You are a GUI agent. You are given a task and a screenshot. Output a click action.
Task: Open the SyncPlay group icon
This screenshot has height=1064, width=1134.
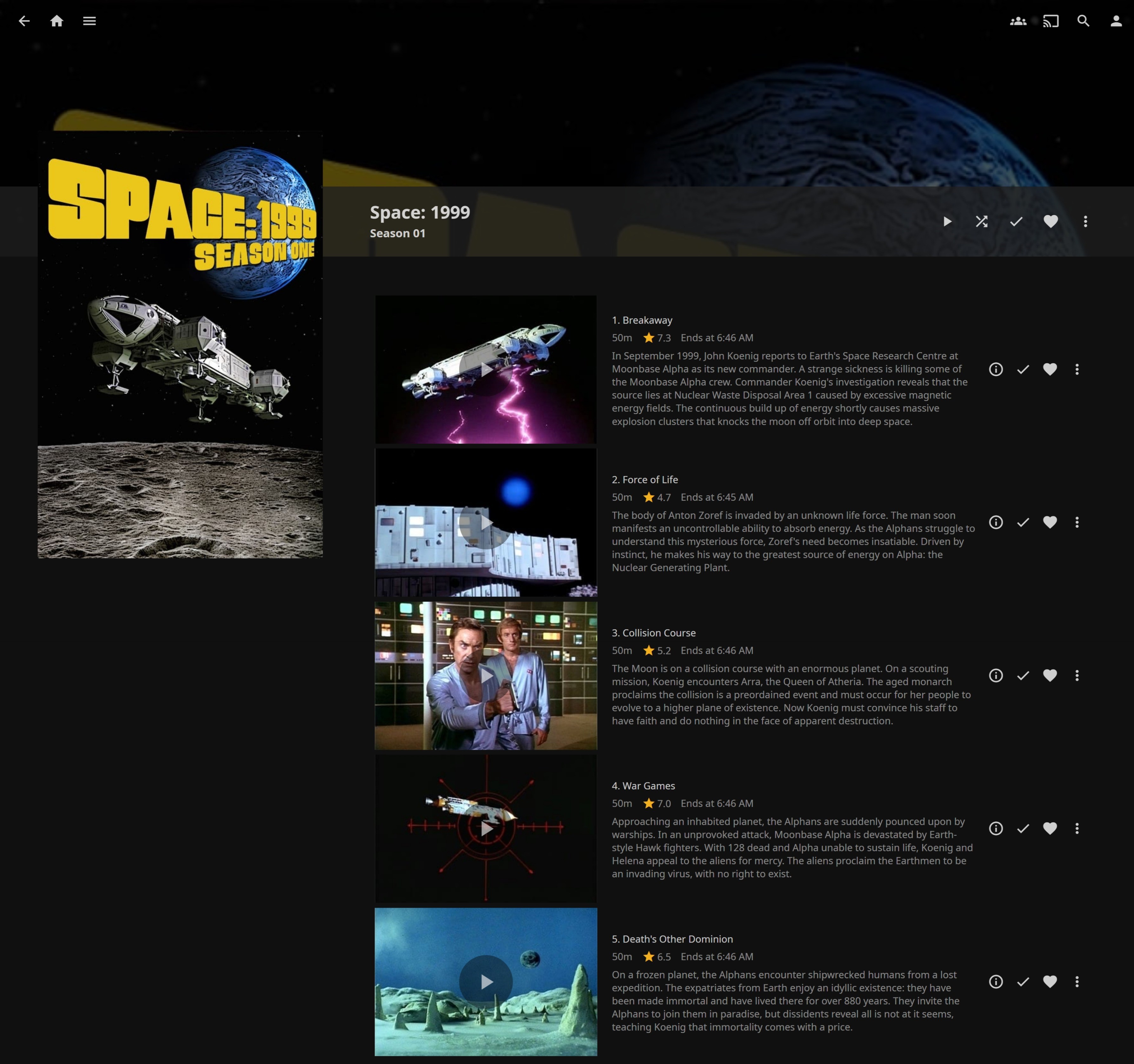(x=1017, y=21)
